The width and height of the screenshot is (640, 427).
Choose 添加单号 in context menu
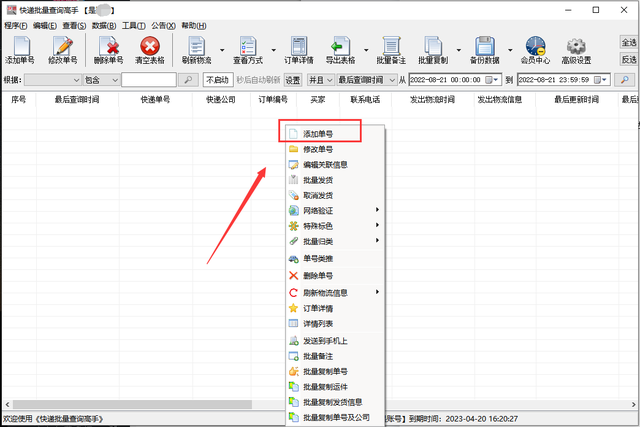click(x=335, y=133)
